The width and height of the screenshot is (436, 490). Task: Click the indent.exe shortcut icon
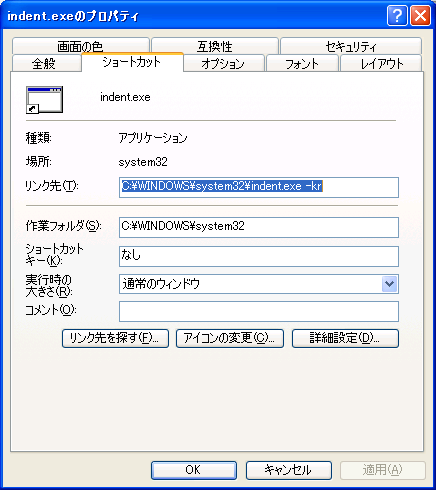click(44, 100)
